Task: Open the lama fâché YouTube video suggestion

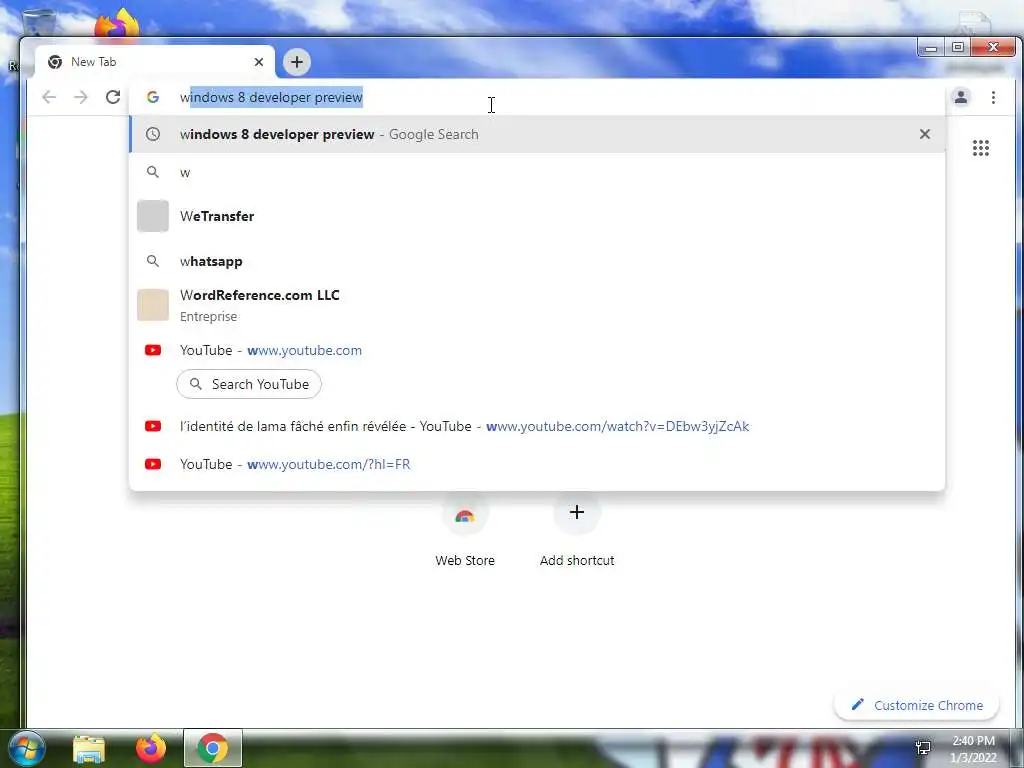Action: (x=537, y=426)
